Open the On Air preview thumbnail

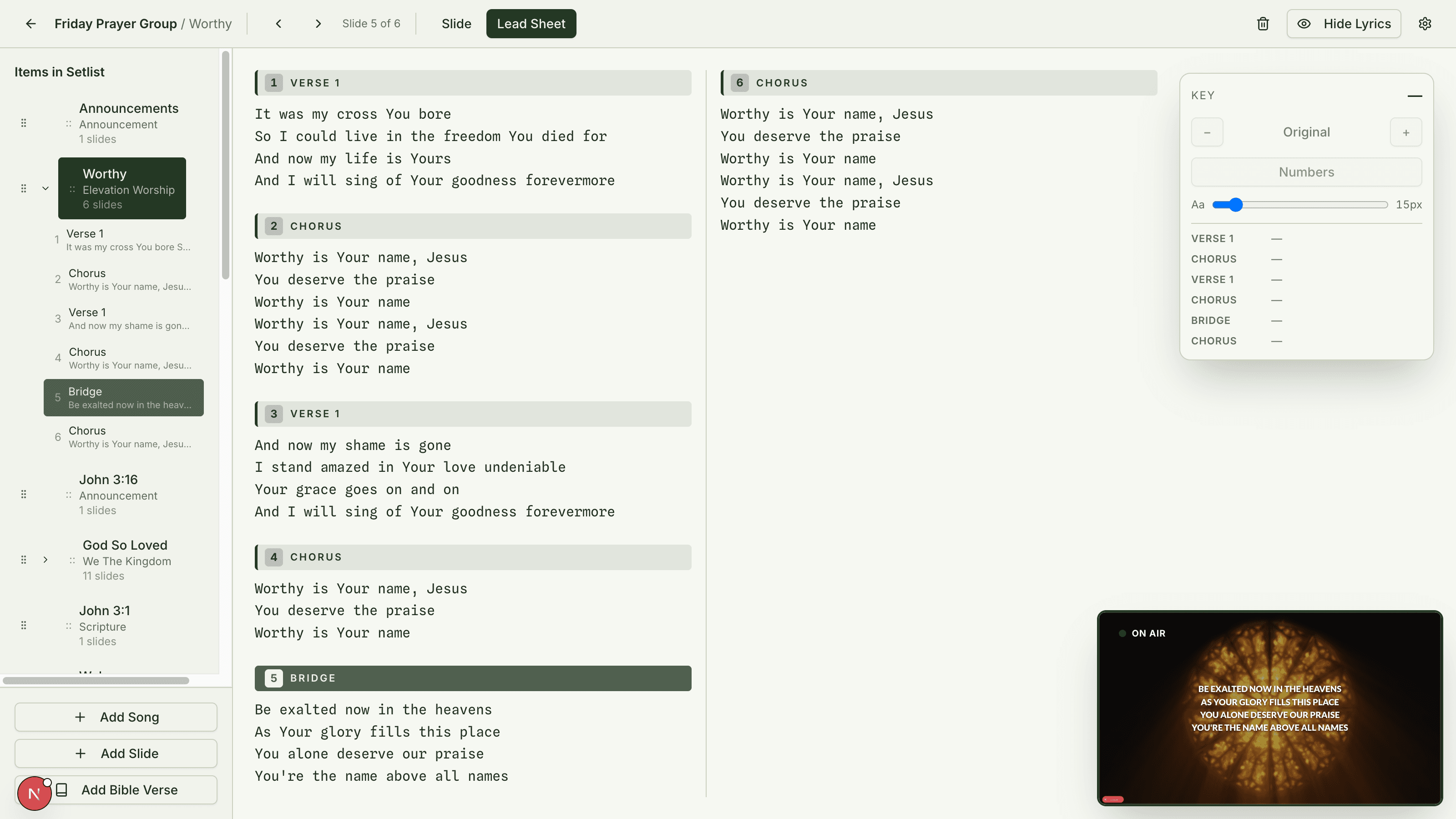click(x=1269, y=708)
